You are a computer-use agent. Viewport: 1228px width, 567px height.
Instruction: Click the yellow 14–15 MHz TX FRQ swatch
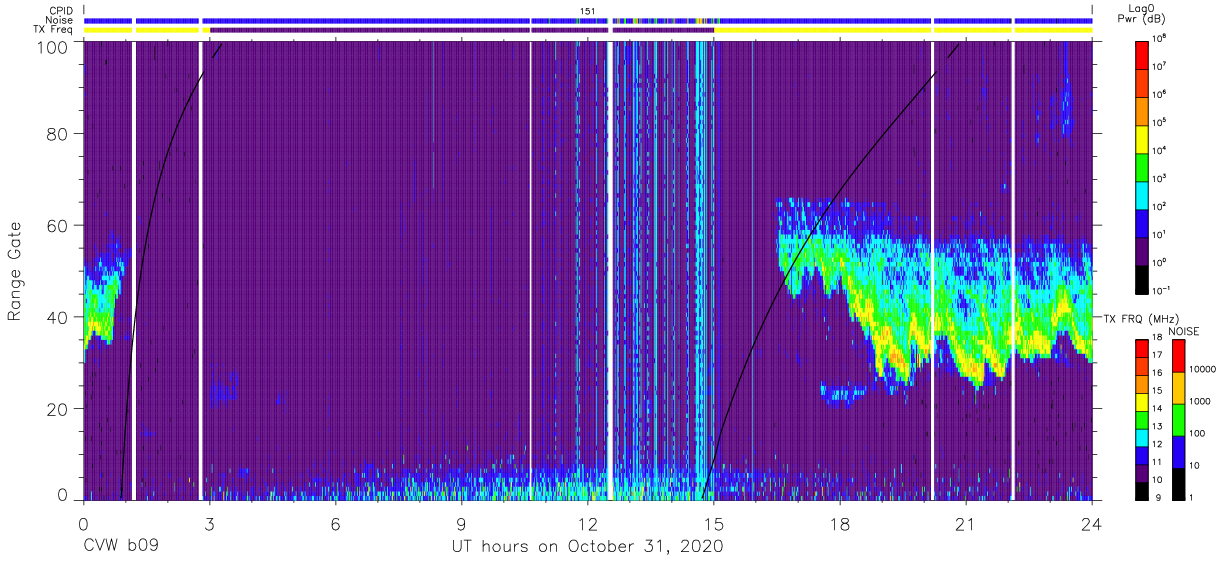click(1141, 402)
